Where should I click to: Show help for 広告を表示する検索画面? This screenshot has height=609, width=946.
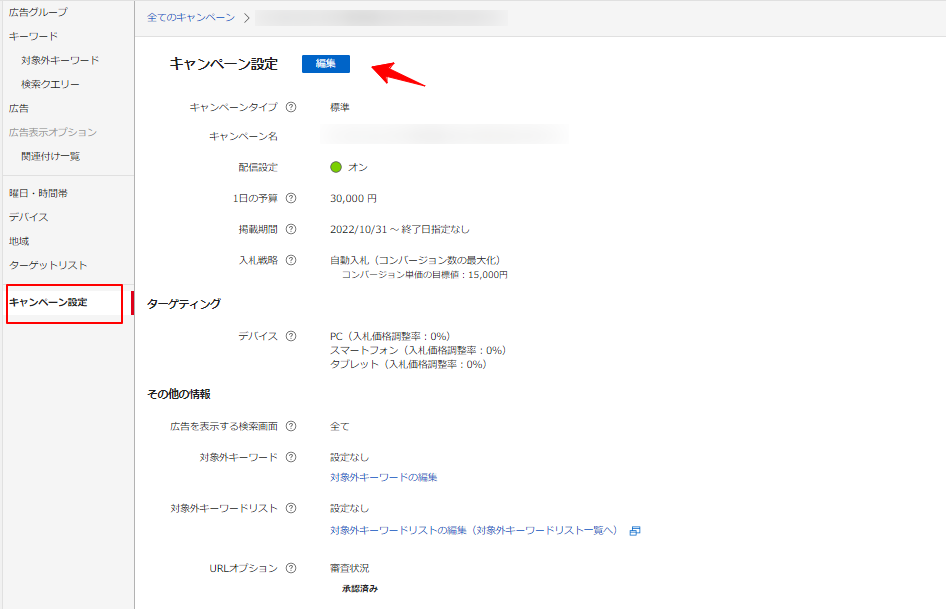pyautogui.click(x=291, y=426)
